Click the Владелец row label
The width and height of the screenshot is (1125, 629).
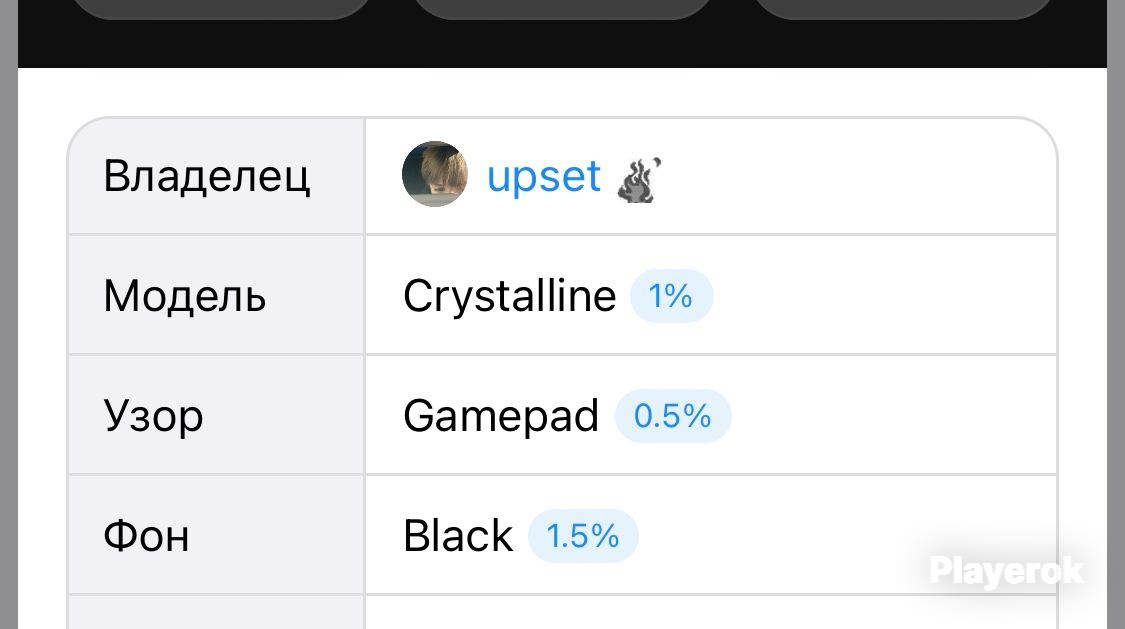pyautogui.click(x=207, y=176)
